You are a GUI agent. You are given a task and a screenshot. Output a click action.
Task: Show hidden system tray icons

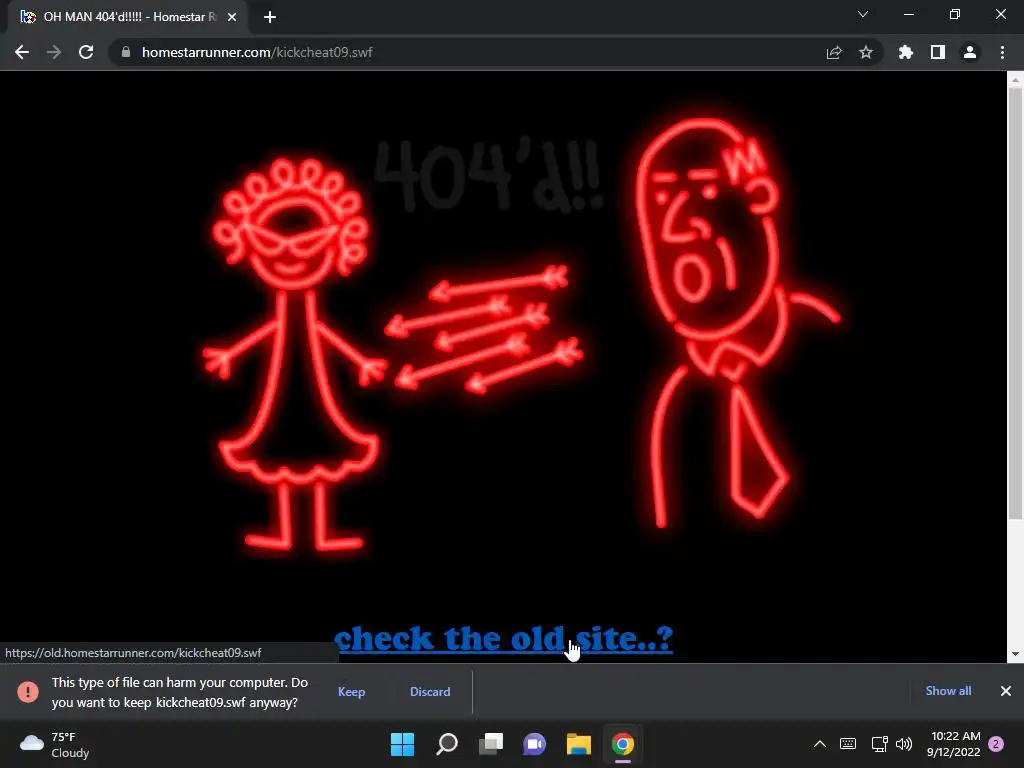[820, 744]
